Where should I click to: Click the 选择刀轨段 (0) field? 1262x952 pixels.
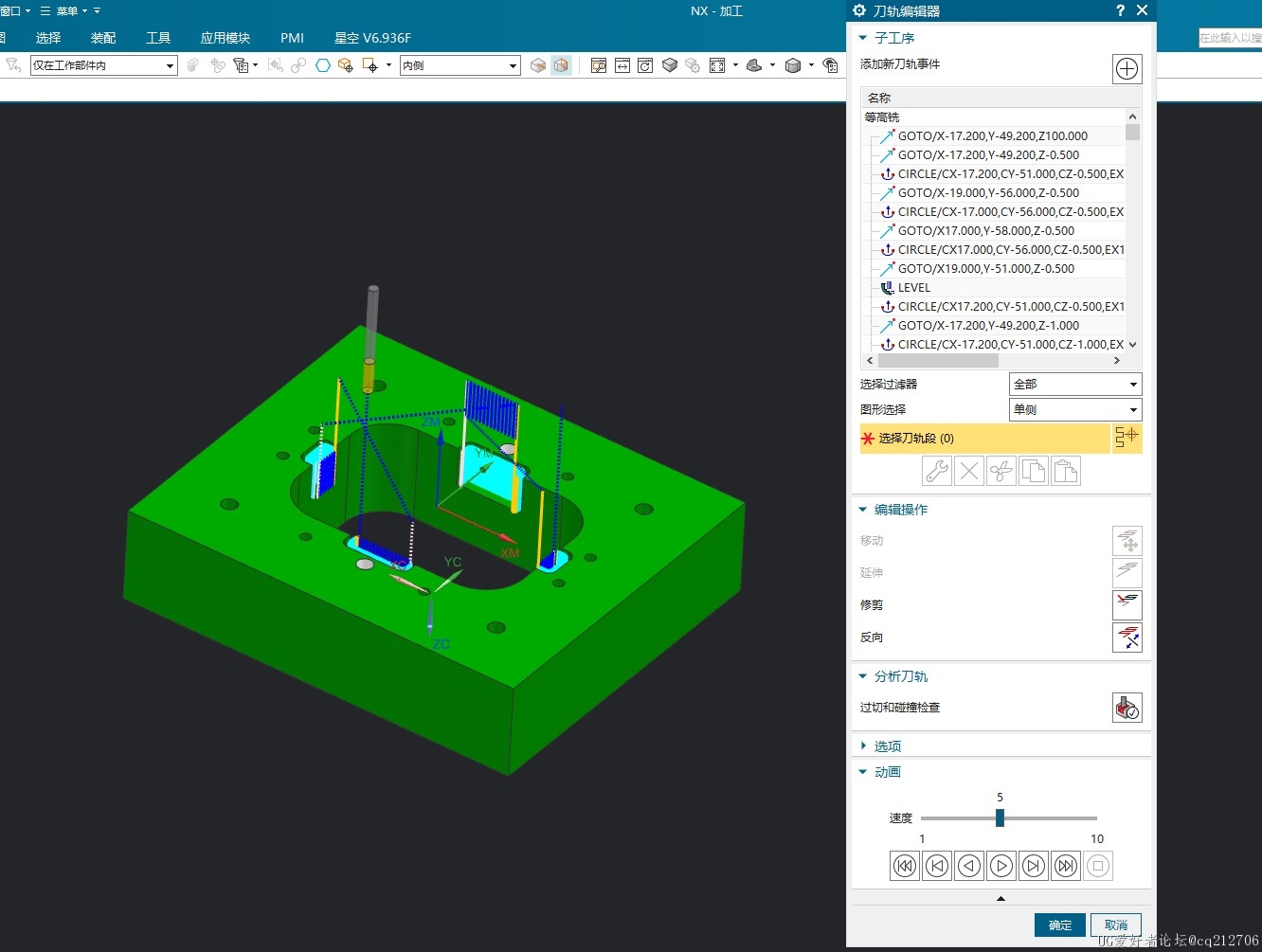pos(985,439)
